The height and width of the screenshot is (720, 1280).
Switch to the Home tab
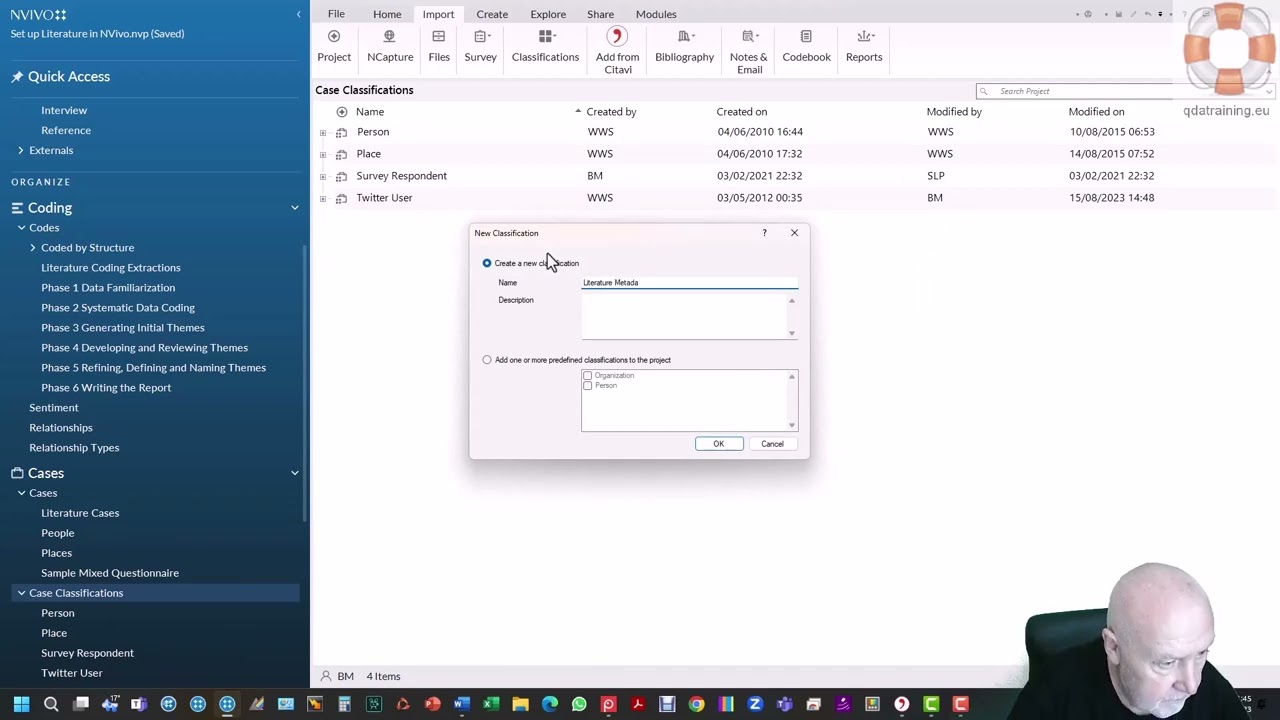pos(387,14)
